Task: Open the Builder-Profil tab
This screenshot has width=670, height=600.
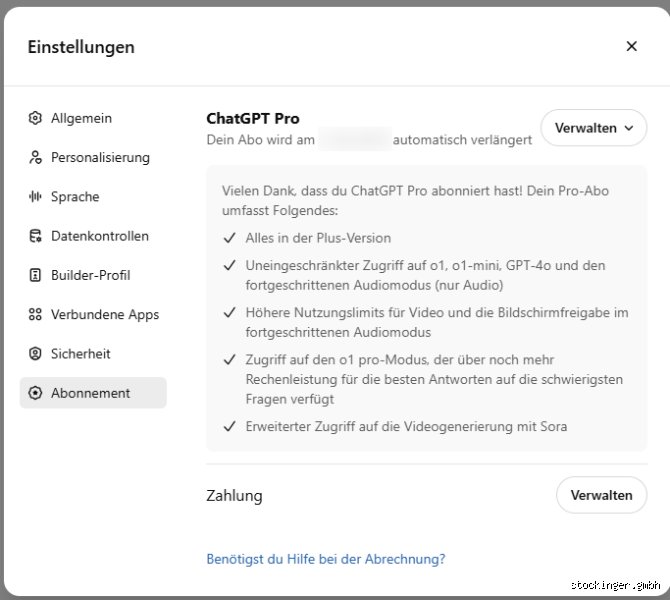Action: [x=93, y=275]
